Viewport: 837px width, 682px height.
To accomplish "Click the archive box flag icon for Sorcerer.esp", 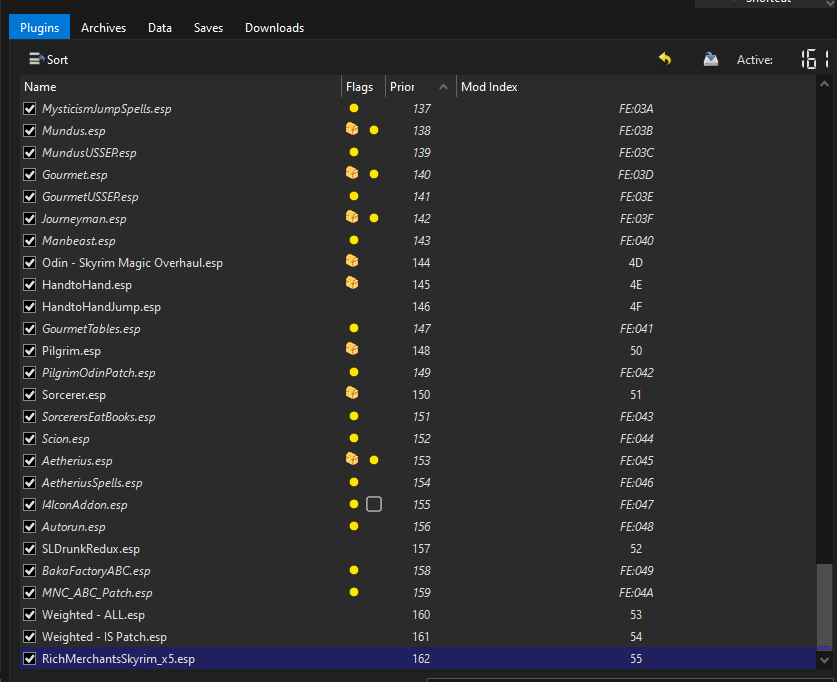I will 352,393.
